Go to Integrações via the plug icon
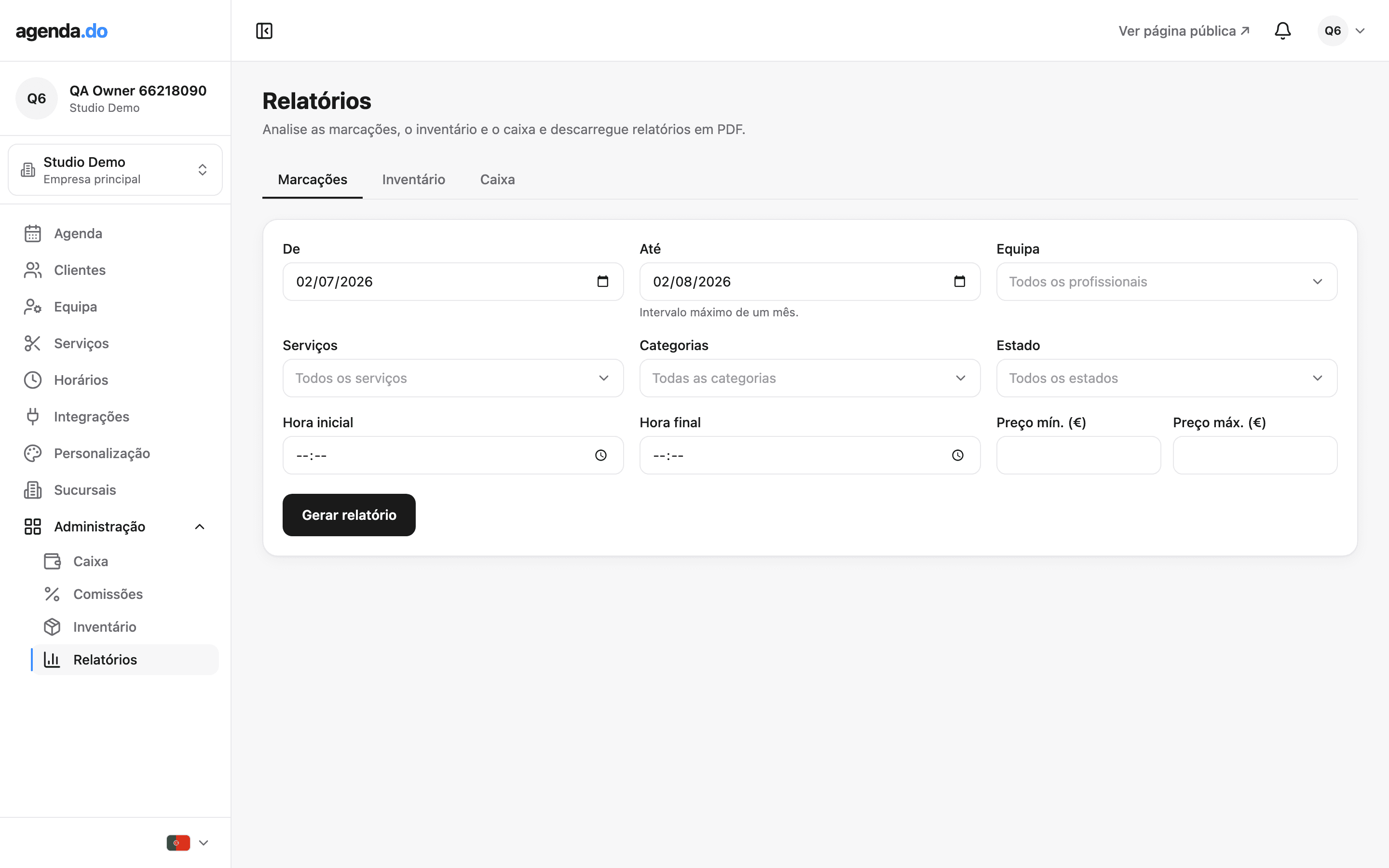 pos(33,417)
